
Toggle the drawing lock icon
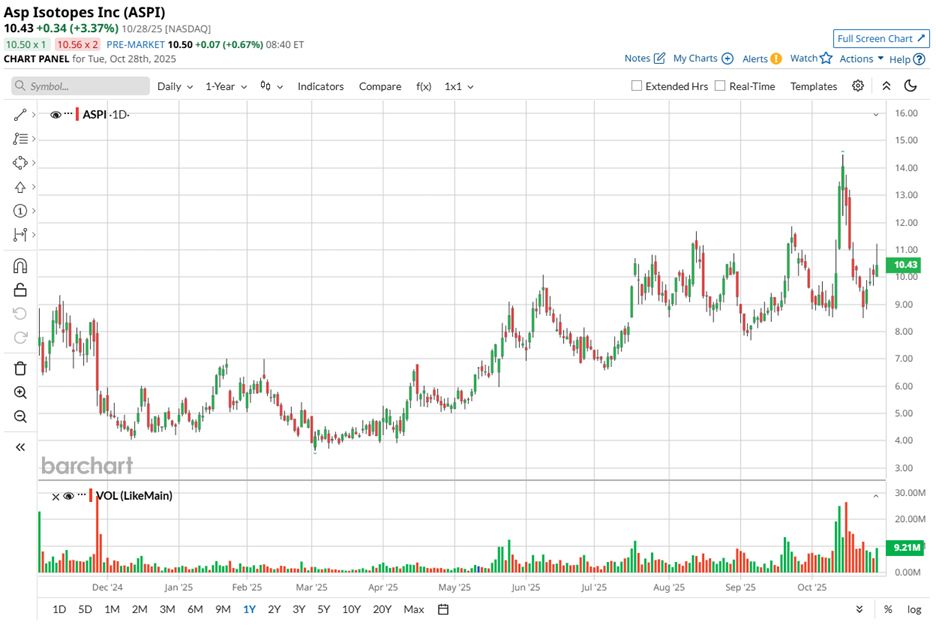pos(20,290)
